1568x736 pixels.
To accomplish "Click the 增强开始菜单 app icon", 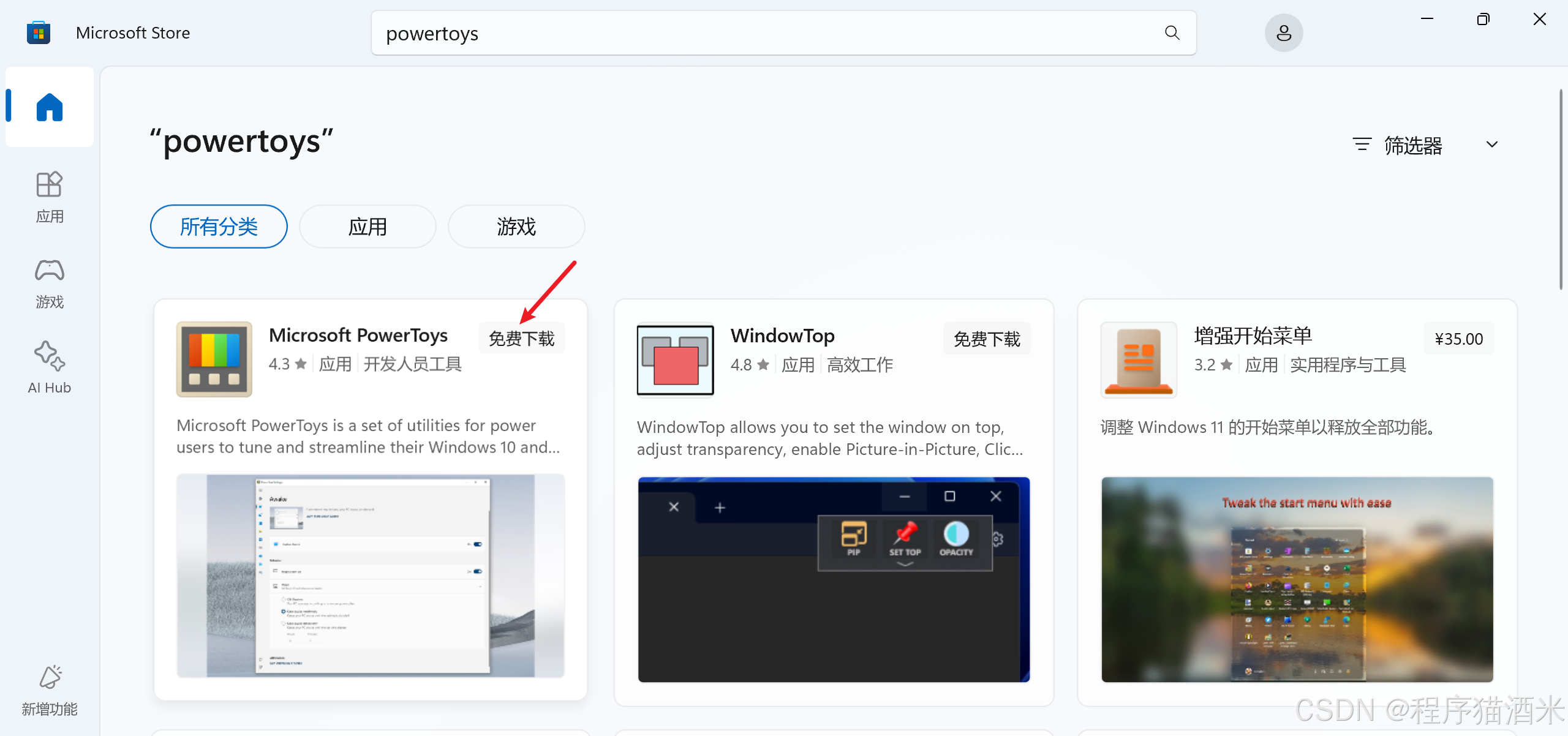I will pos(1138,359).
